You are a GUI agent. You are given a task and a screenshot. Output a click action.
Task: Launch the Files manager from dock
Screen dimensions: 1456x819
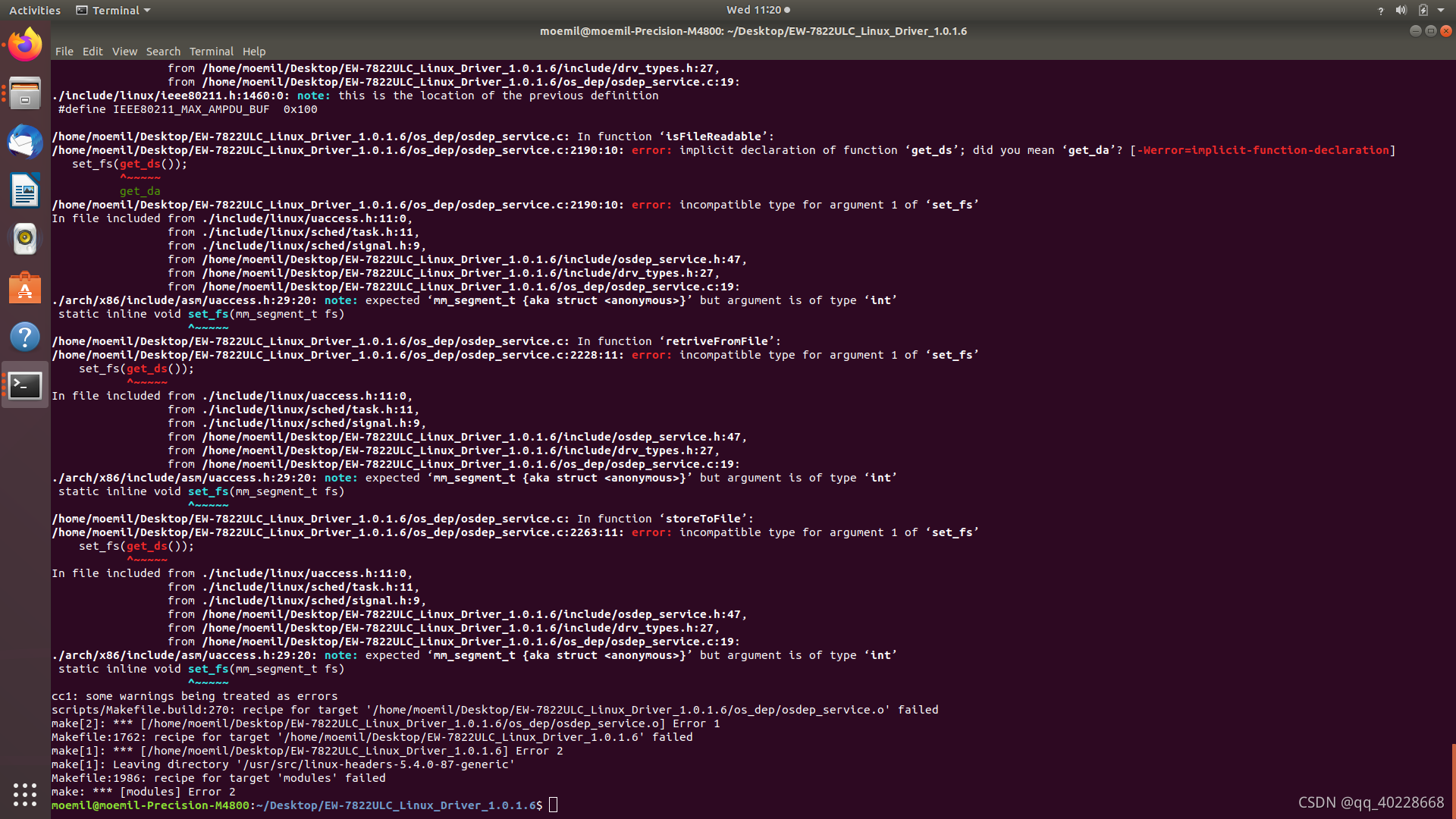pos(25,93)
